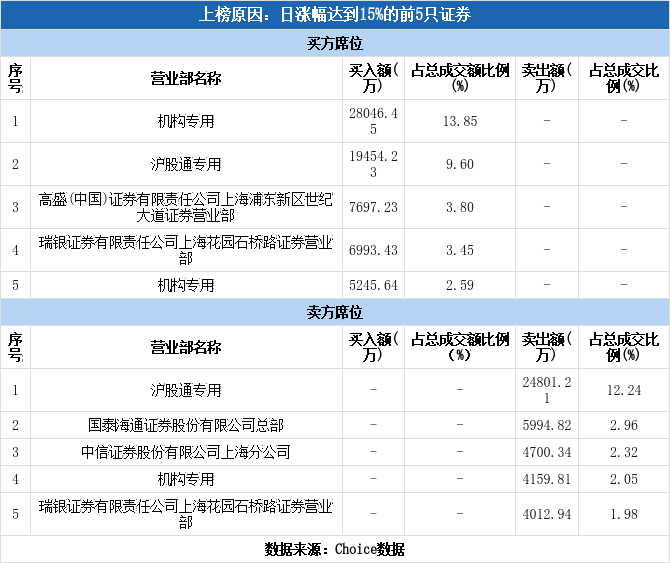Click the percentage 2.96
The width and height of the screenshot is (670, 563).
point(624,425)
